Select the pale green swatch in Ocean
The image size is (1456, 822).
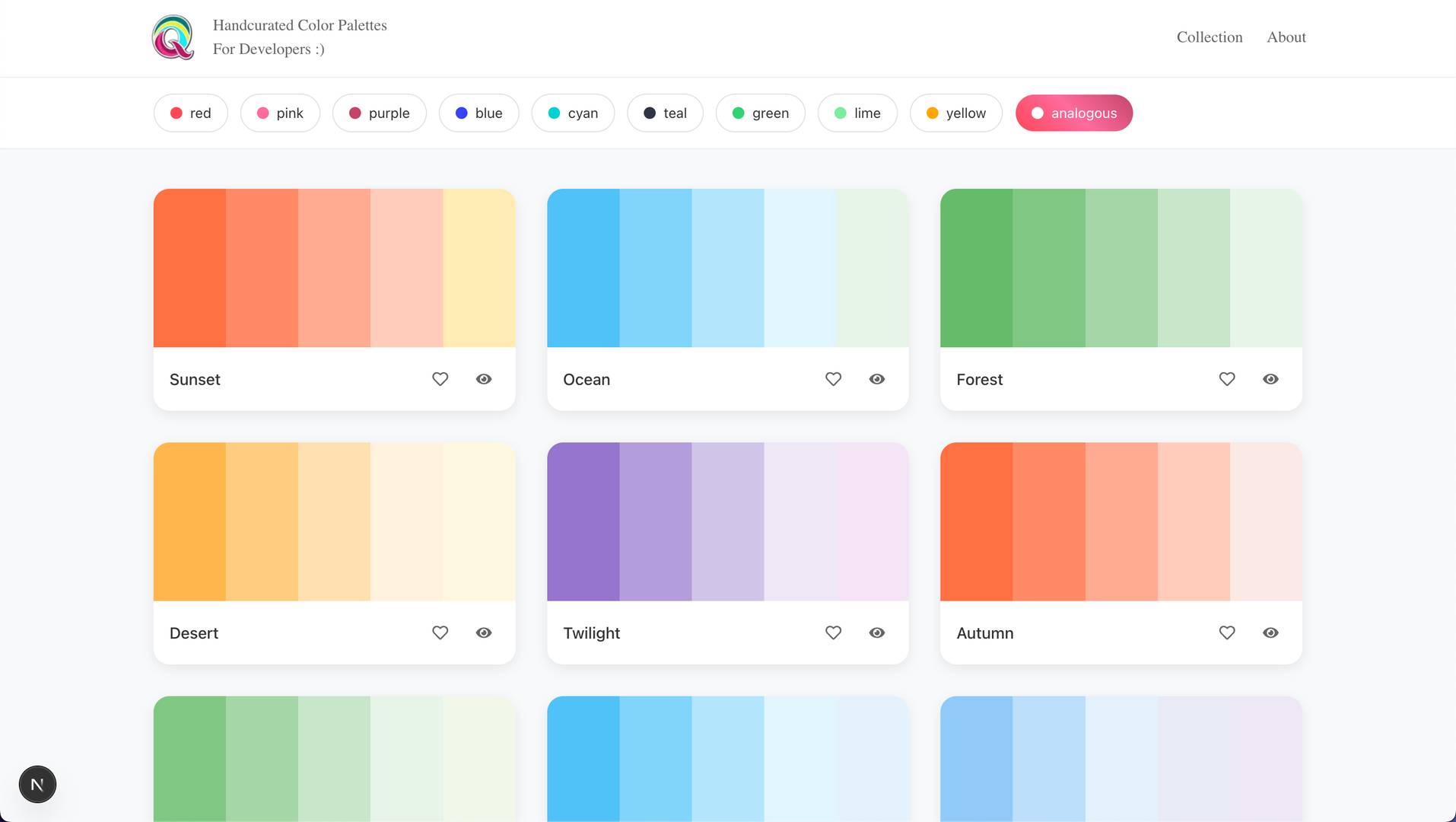[873, 268]
